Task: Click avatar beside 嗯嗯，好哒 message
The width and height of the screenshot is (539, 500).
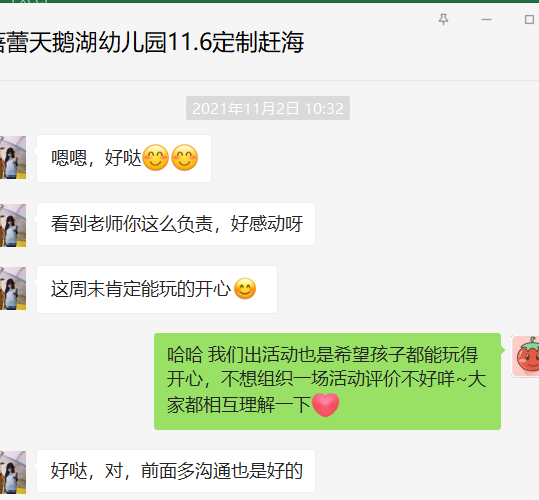Action: (13, 157)
